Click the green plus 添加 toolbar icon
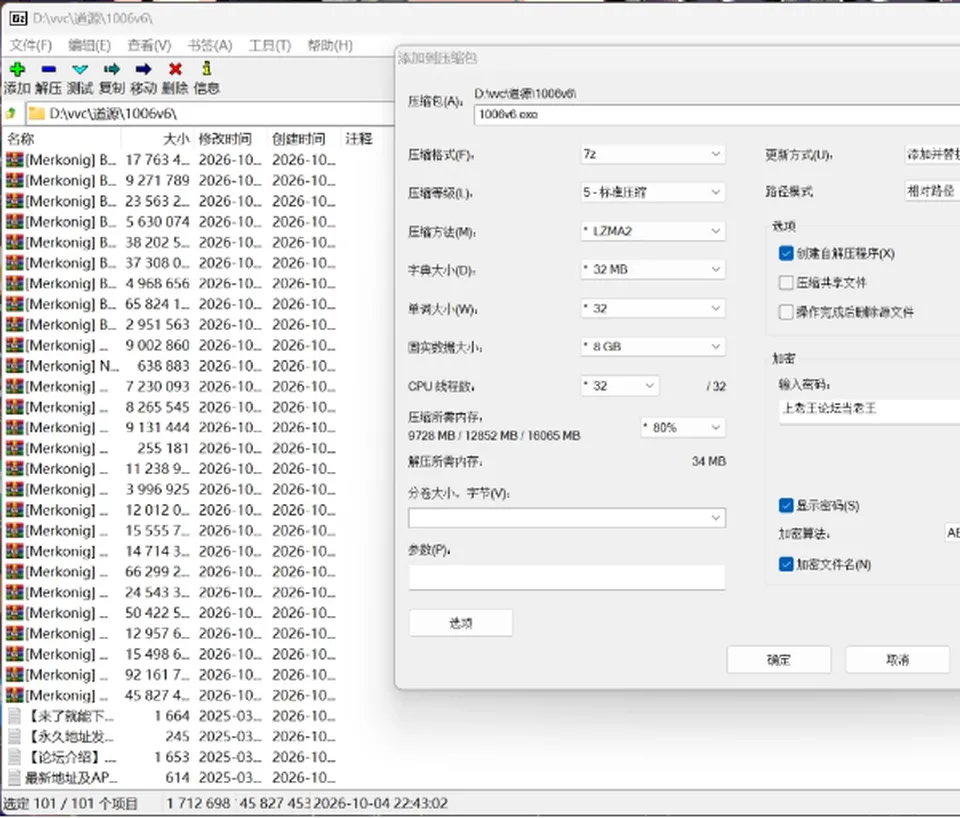This screenshot has width=960, height=818. 18,69
